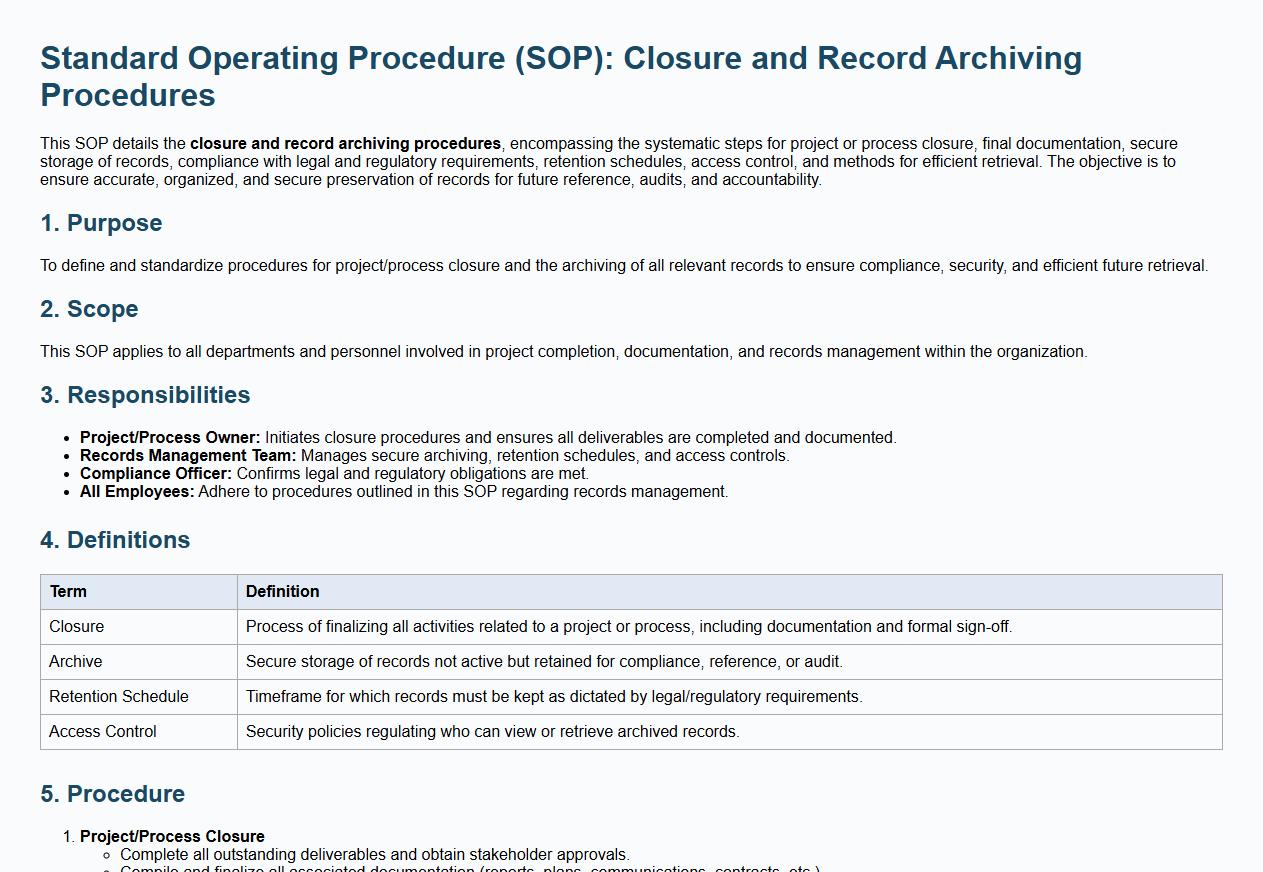Click the 'Definition' column header
The height and width of the screenshot is (872, 1263).
click(282, 592)
